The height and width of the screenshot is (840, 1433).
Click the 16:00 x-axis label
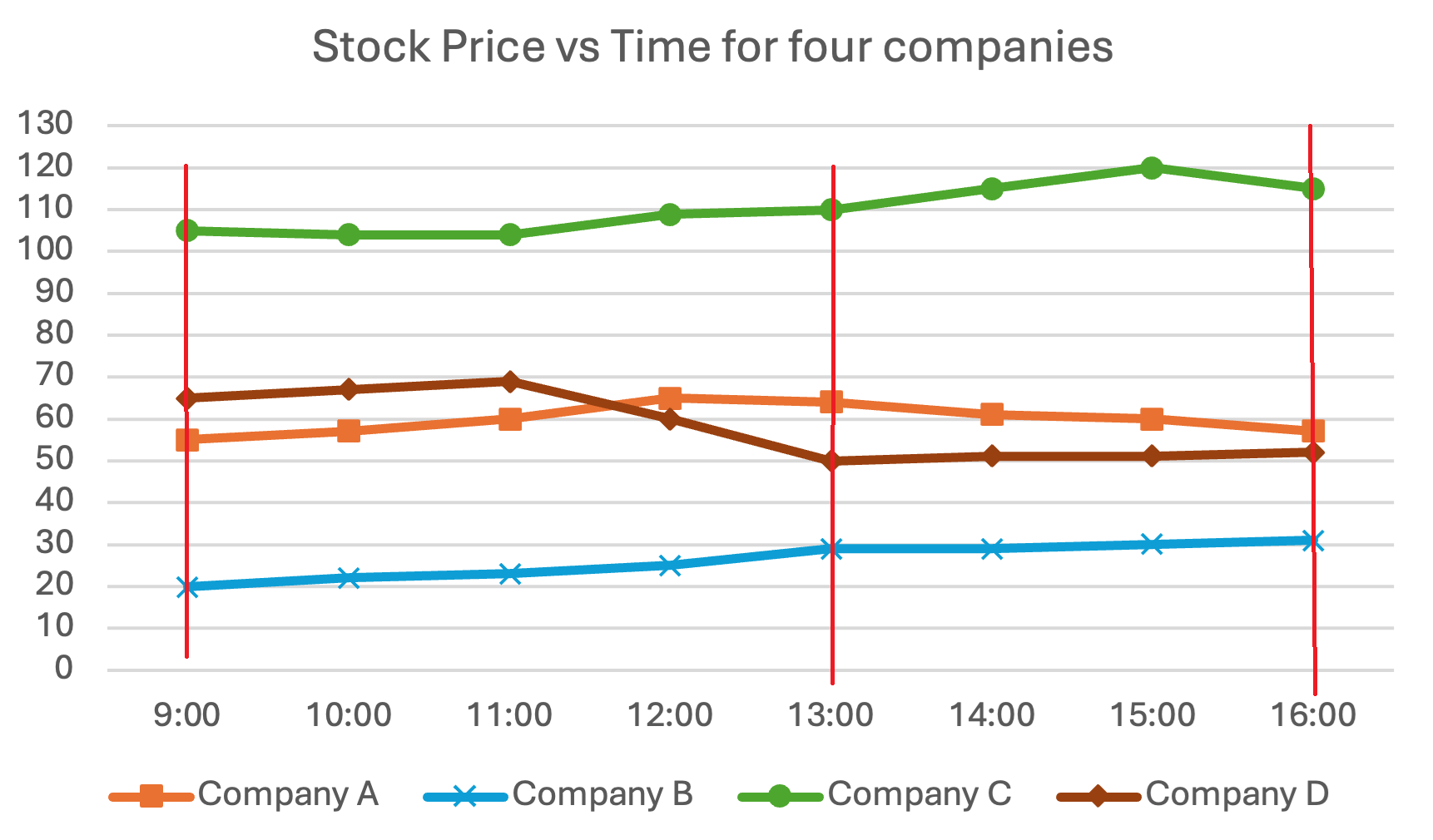[1313, 715]
